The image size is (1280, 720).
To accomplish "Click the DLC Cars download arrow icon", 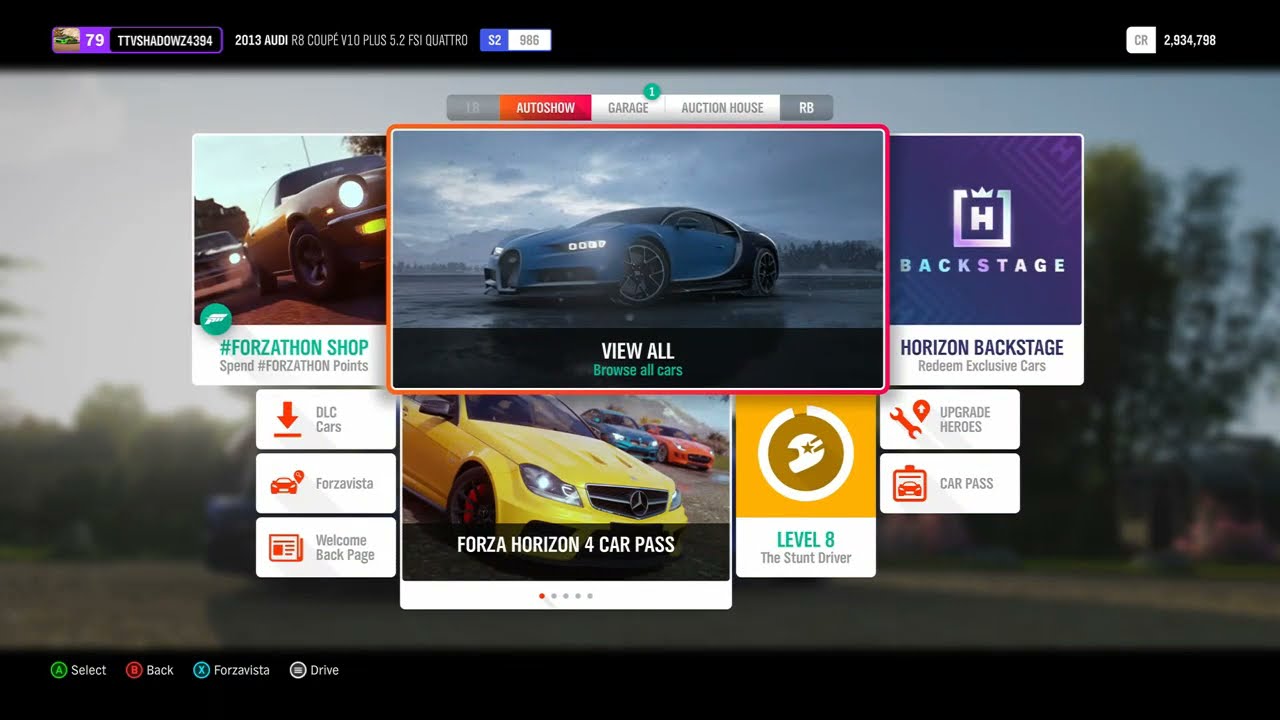I will [x=288, y=419].
